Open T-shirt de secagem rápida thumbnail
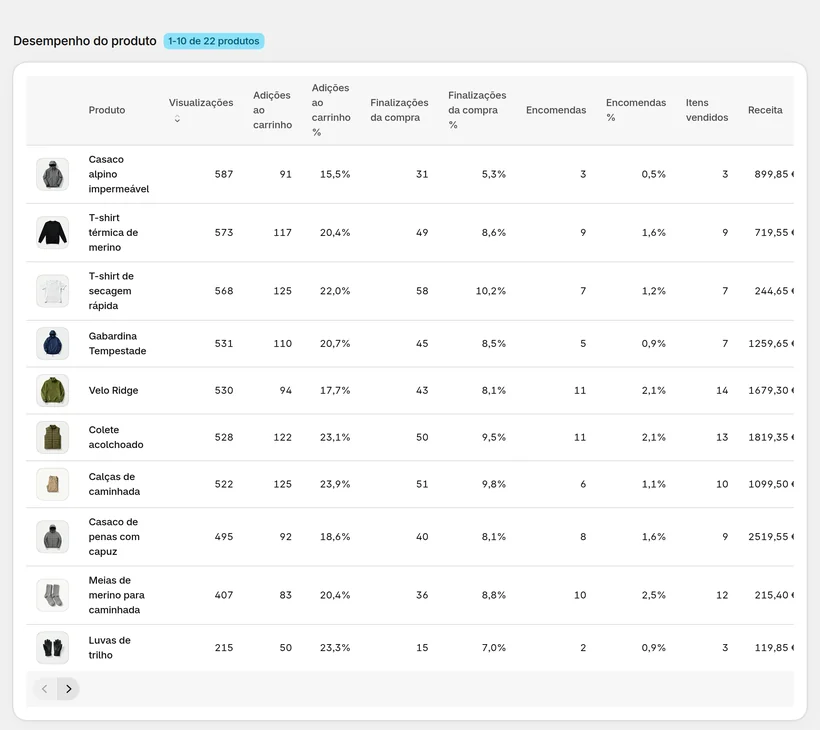The width and height of the screenshot is (820, 730). (x=52, y=291)
